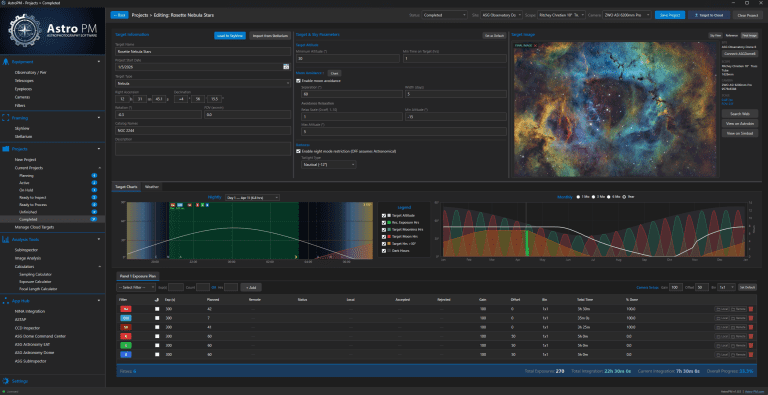Toggle Dark Hours legend checkbox
The image size is (768, 395).
tap(384, 250)
